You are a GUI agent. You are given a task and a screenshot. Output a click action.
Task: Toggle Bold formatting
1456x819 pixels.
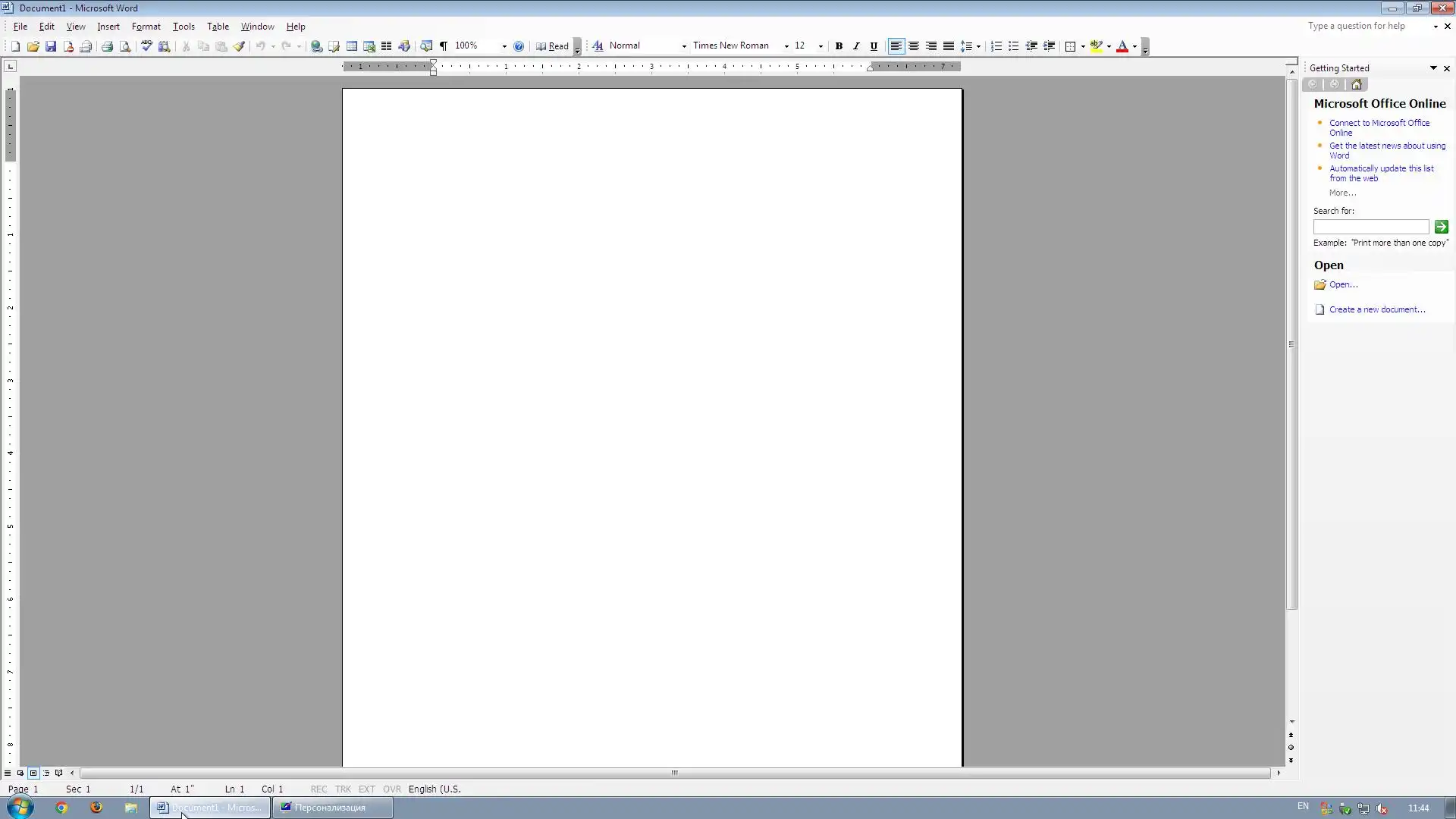(839, 46)
